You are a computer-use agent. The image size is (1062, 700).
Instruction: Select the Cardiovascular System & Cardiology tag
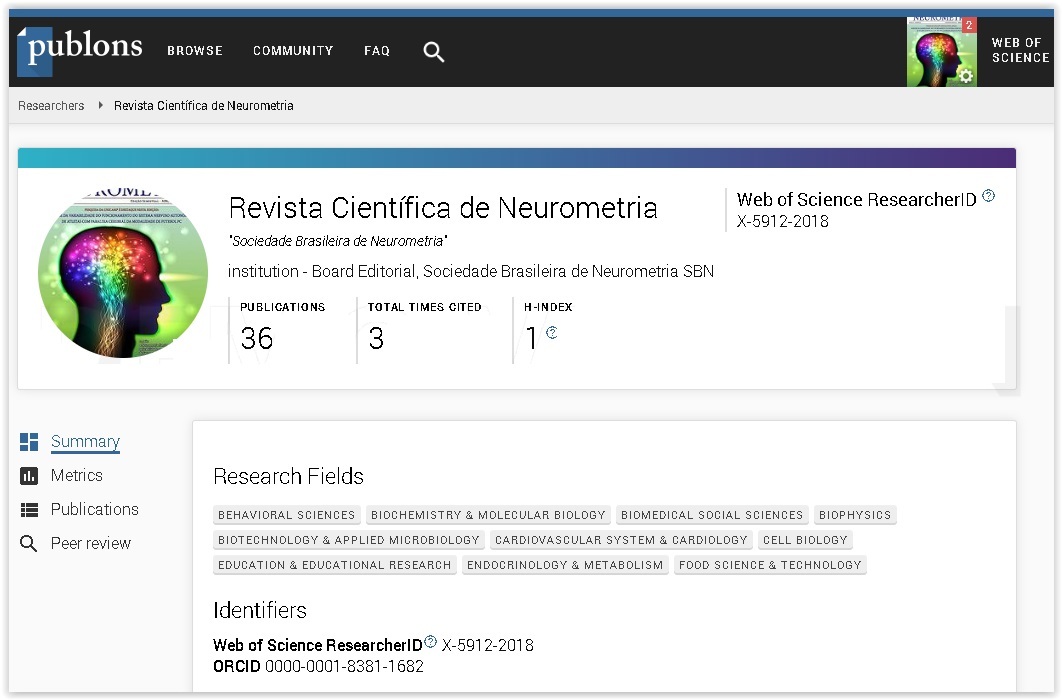[621, 540]
